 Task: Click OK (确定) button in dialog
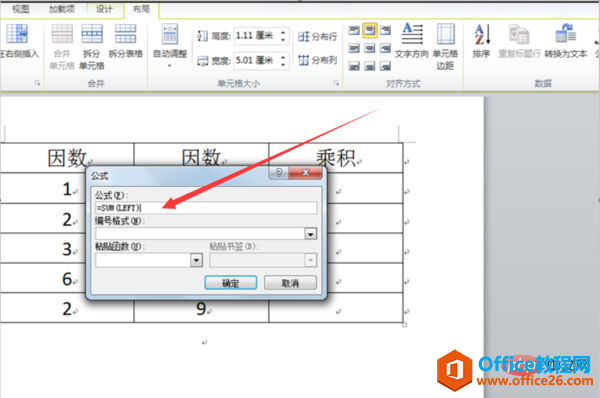[x=231, y=283]
